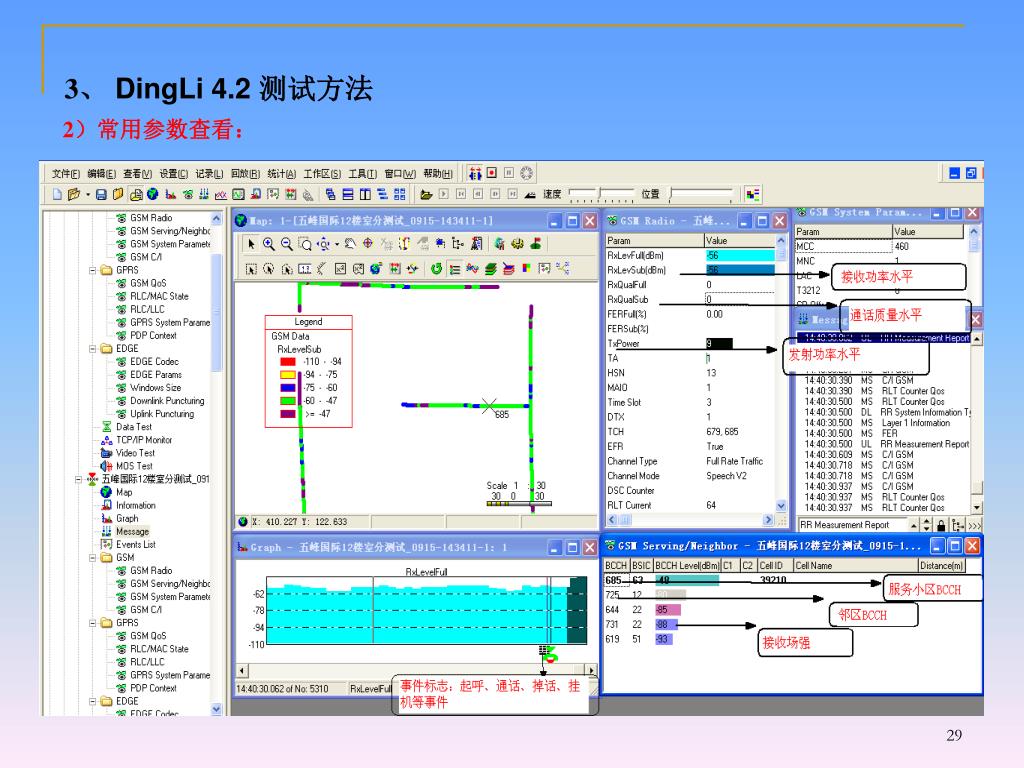Select the Message item in the tree
1024x768 pixels.
(x=133, y=532)
